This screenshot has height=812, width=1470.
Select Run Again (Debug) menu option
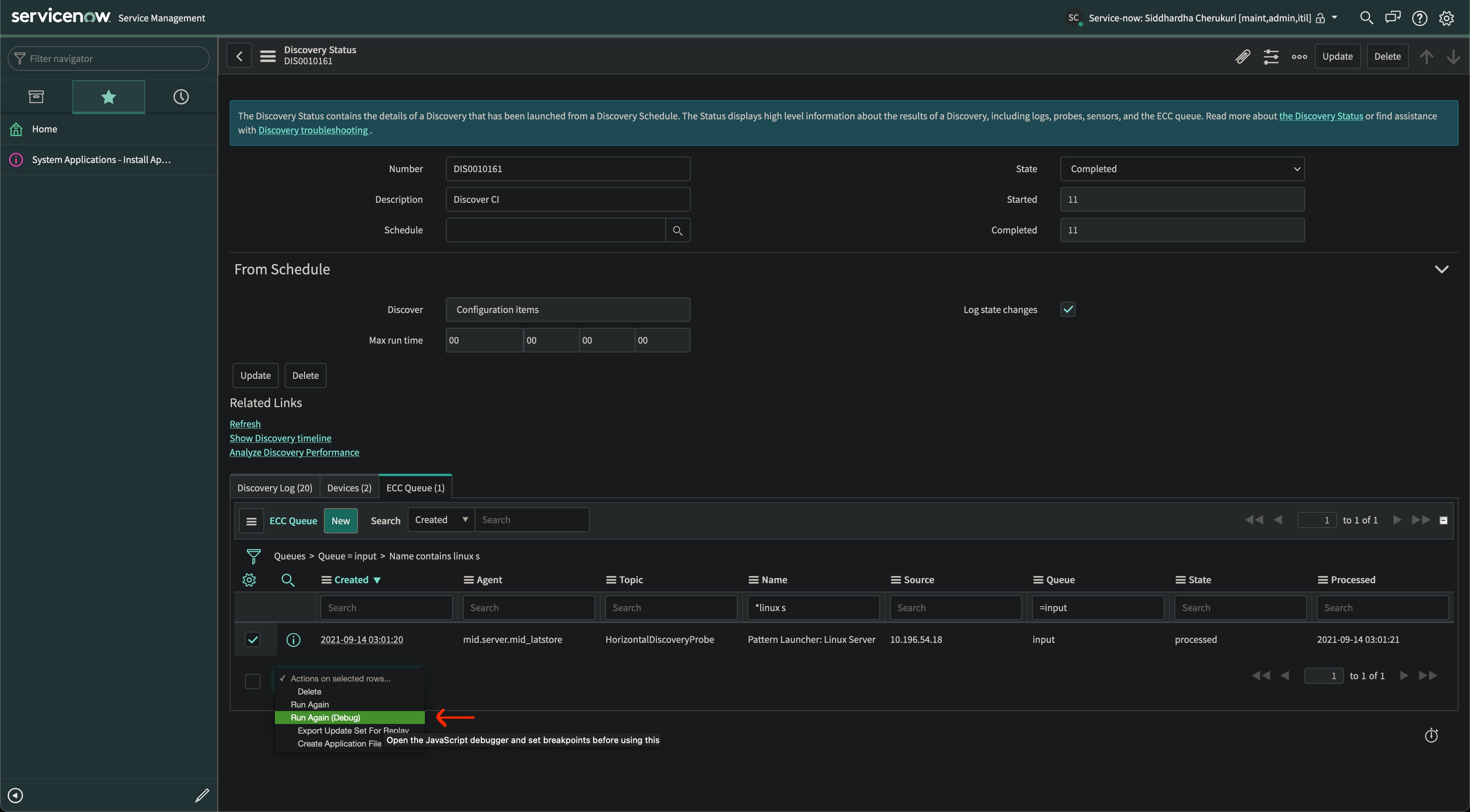[325, 717]
